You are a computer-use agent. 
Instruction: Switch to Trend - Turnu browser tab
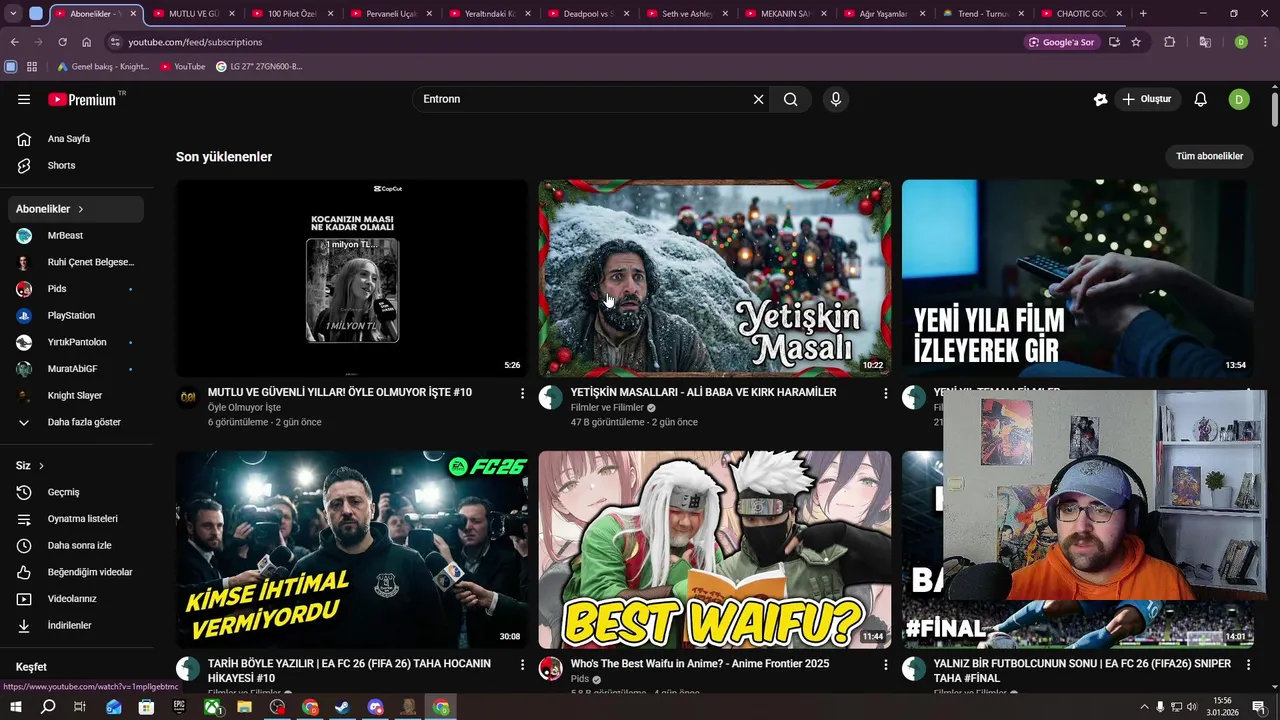click(x=982, y=14)
